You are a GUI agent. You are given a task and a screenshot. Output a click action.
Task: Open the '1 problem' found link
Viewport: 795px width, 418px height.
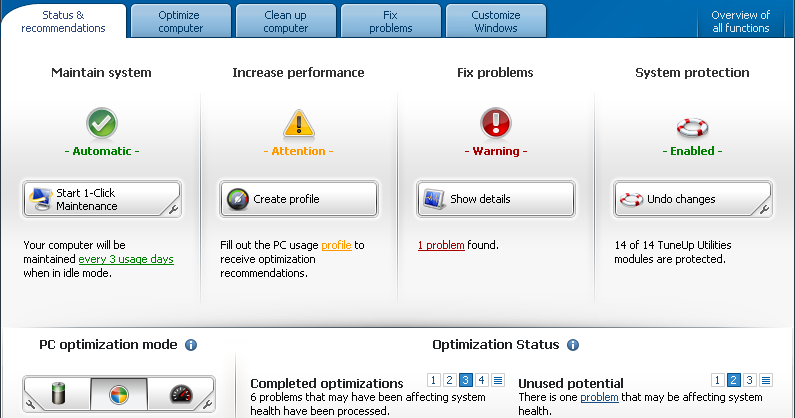point(441,245)
